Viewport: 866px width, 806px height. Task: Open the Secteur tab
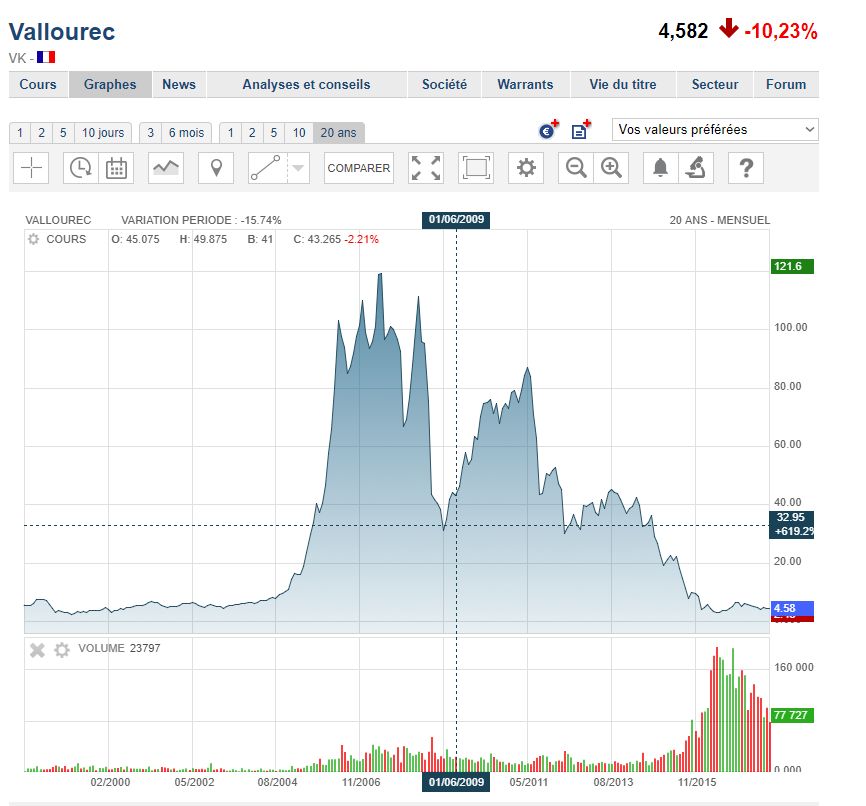[715, 85]
